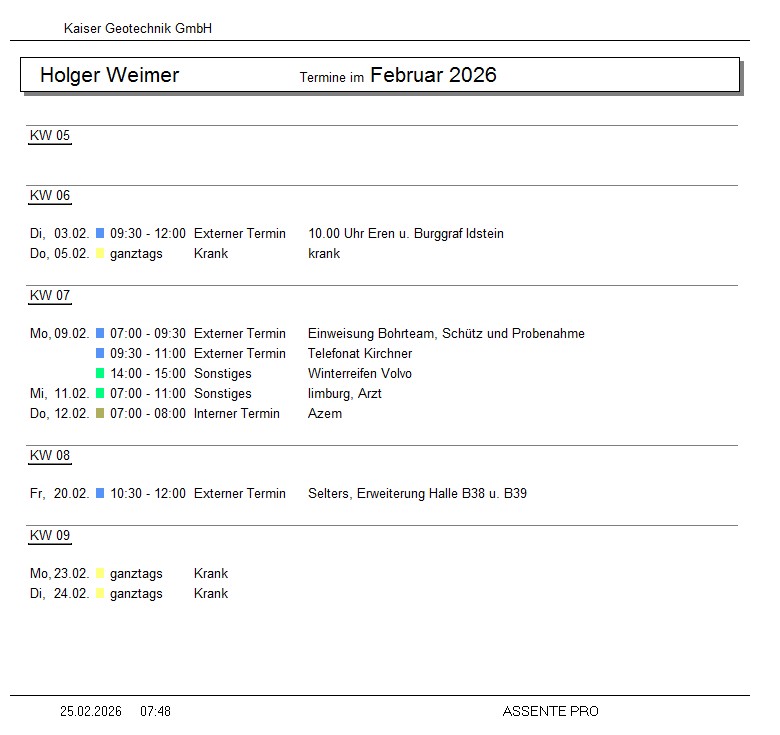Click the ASSENTE PRO footer text

pos(550,711)
